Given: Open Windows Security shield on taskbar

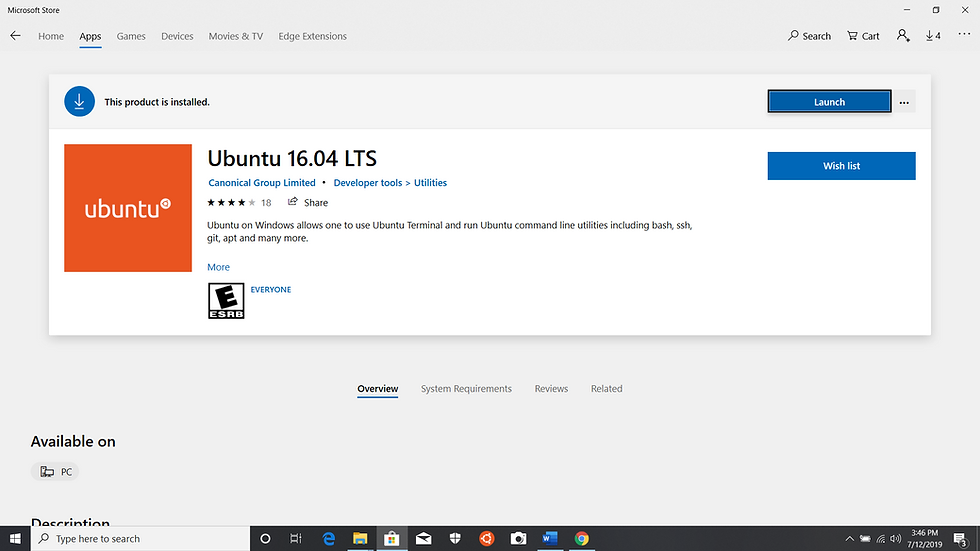Looking at the screenshot, I should click(455, 539).
